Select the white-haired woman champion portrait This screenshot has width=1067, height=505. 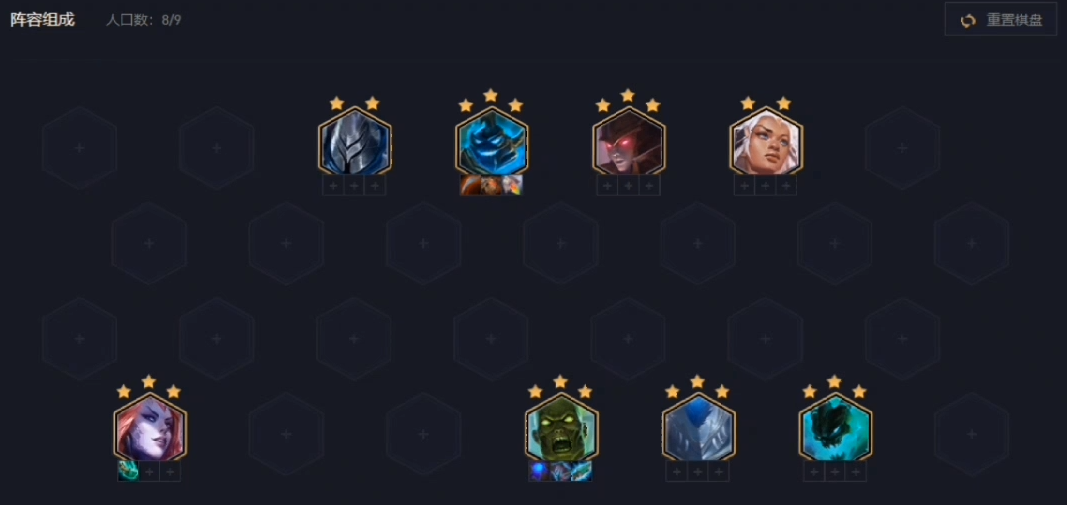766,142
